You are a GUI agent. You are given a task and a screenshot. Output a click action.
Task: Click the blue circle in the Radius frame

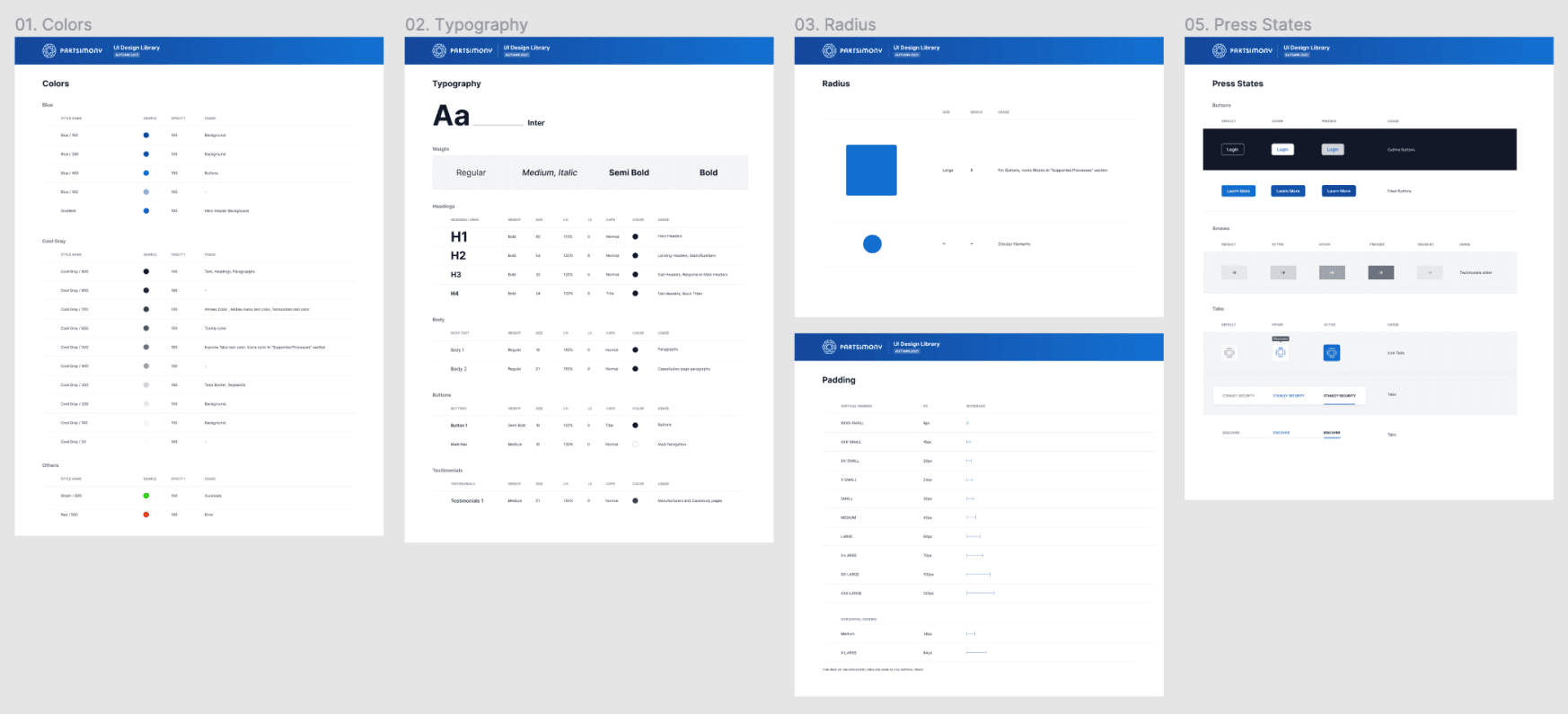tap(872, 243)
